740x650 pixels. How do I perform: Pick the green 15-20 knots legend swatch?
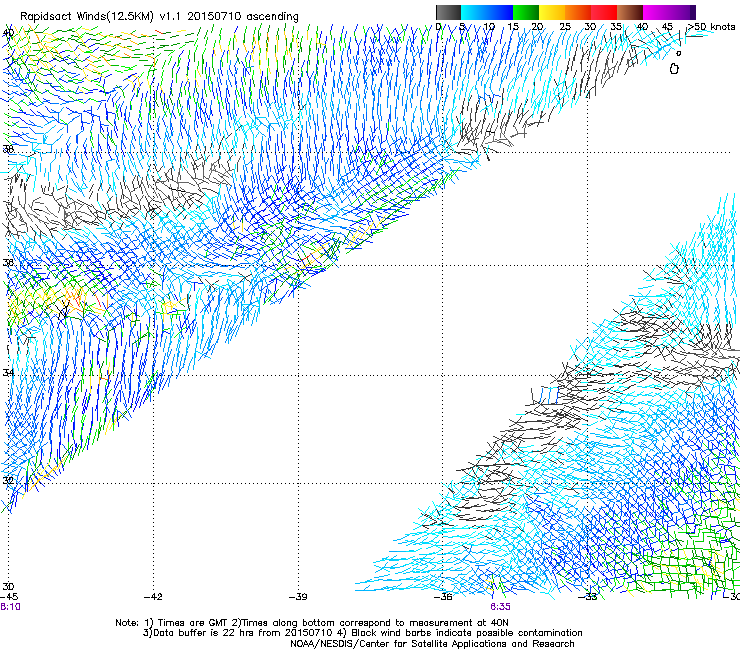[526, 12]
